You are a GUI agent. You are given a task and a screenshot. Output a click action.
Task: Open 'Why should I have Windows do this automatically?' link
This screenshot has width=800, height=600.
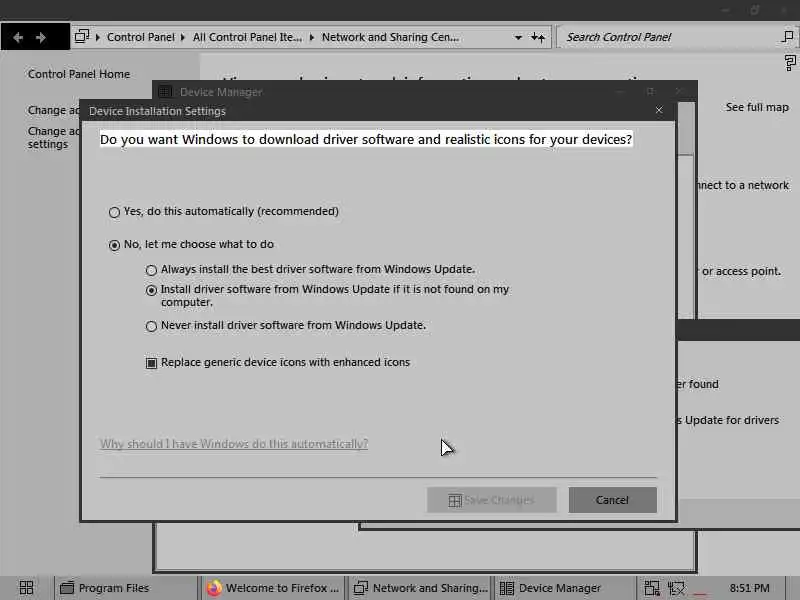pyautogui.click(x=234, y=444)
